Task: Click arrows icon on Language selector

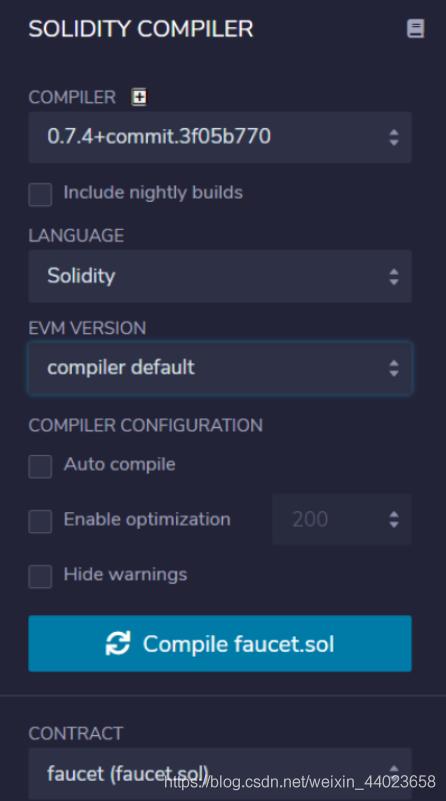Action: point(393,276)
